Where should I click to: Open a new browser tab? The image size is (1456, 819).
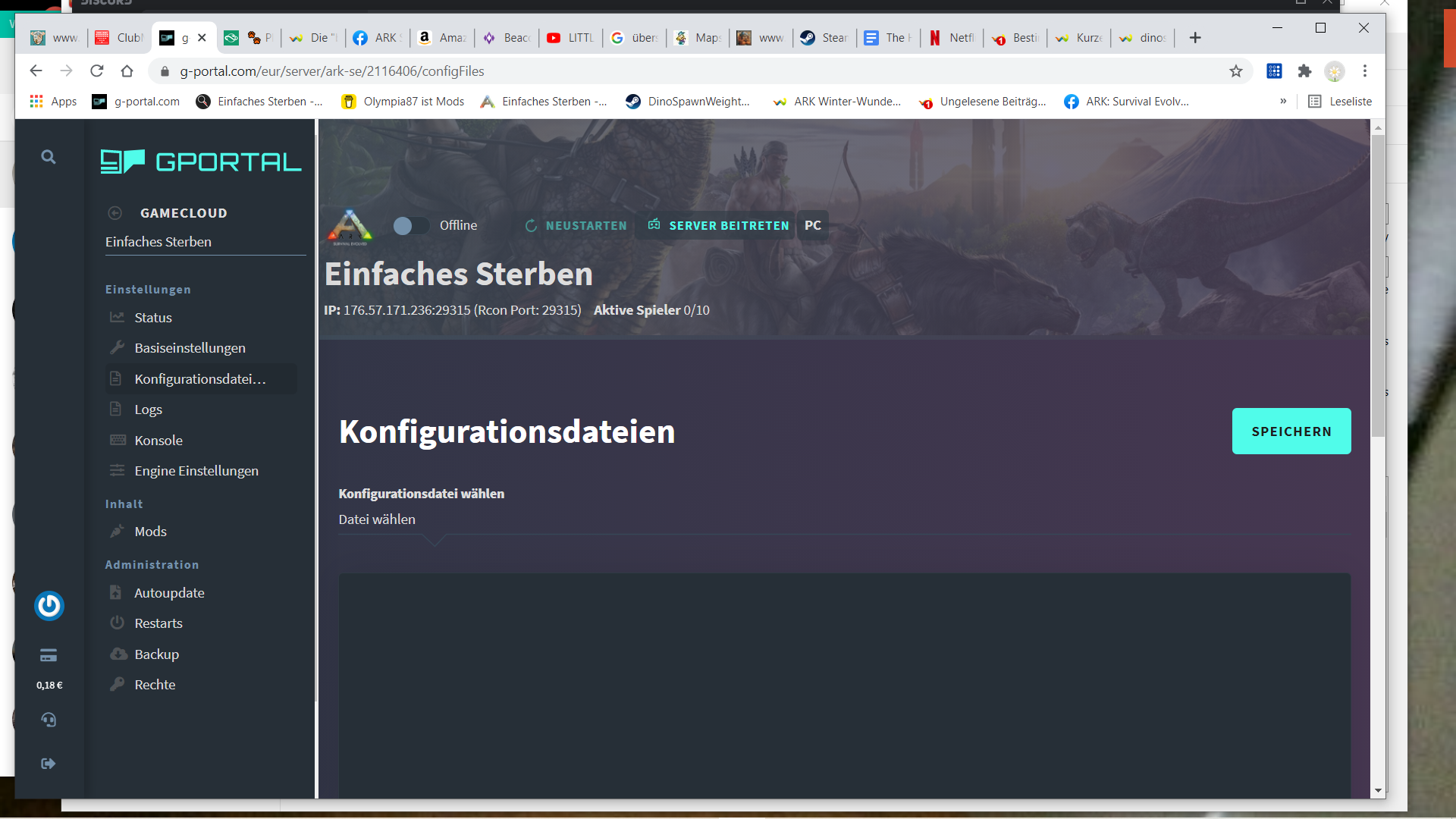(x=1195, y=38)
